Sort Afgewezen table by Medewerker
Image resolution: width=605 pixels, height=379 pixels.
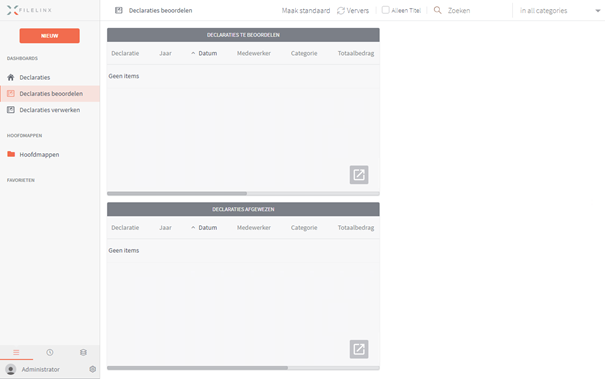[253, 228]
